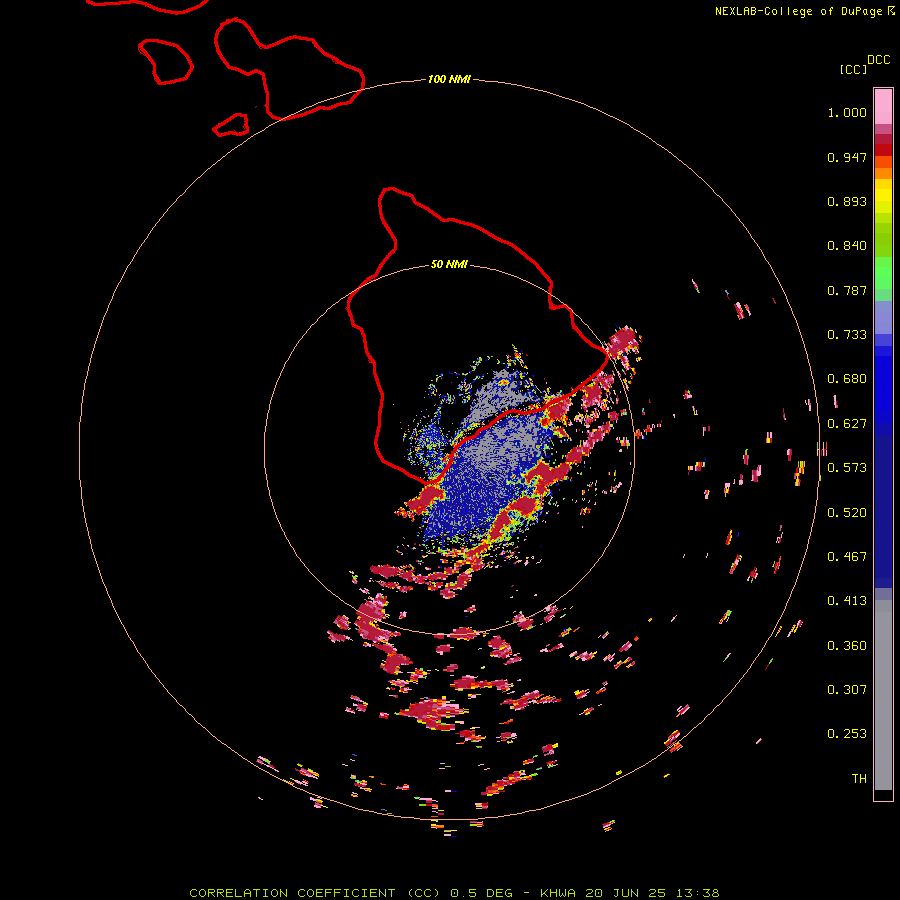The height and width of the screenshot is (900, 900).
Task: Click the 0.520 scale value
Action: (x=847, y=513)
